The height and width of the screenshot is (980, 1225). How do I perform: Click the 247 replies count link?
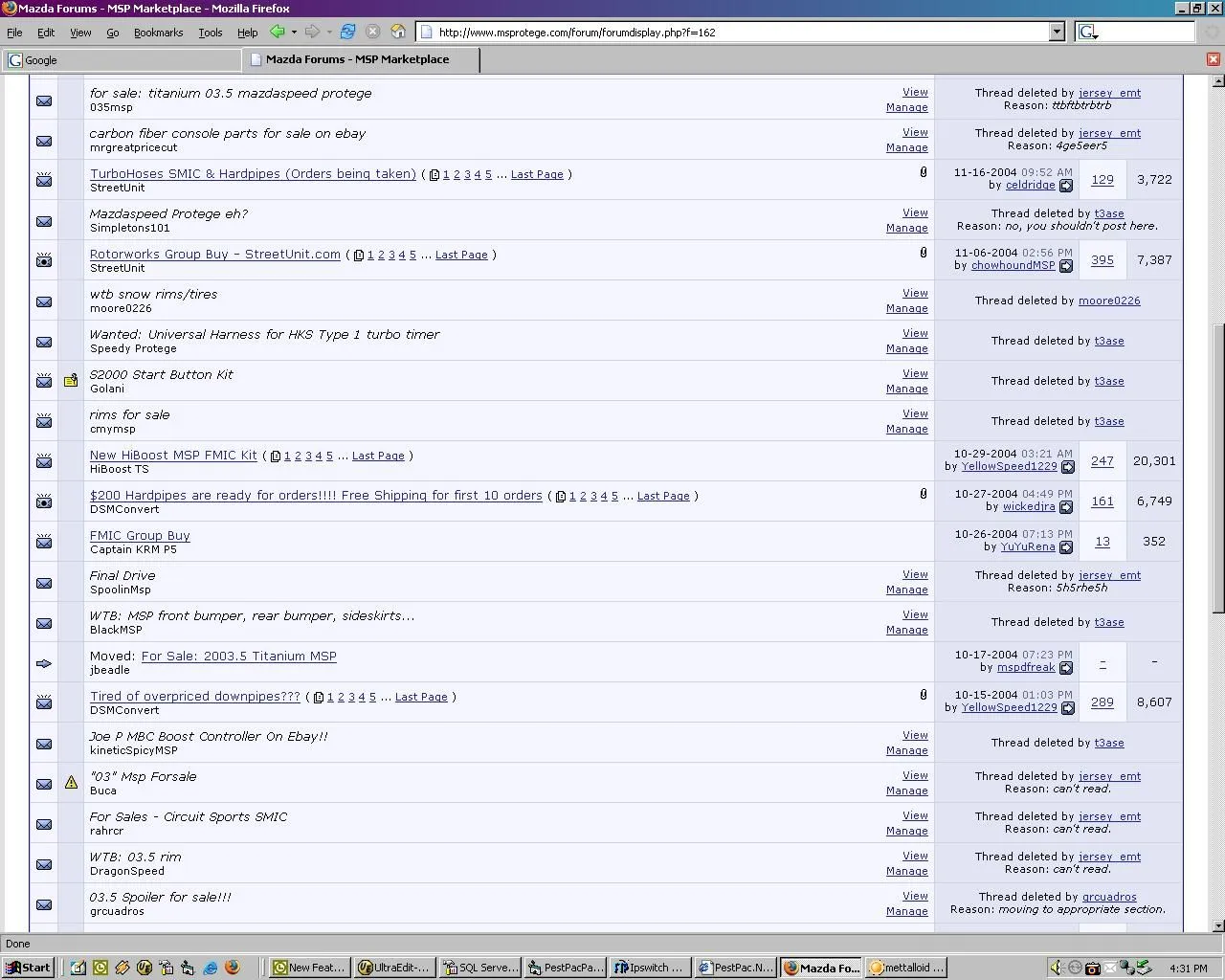point(1102,461)
